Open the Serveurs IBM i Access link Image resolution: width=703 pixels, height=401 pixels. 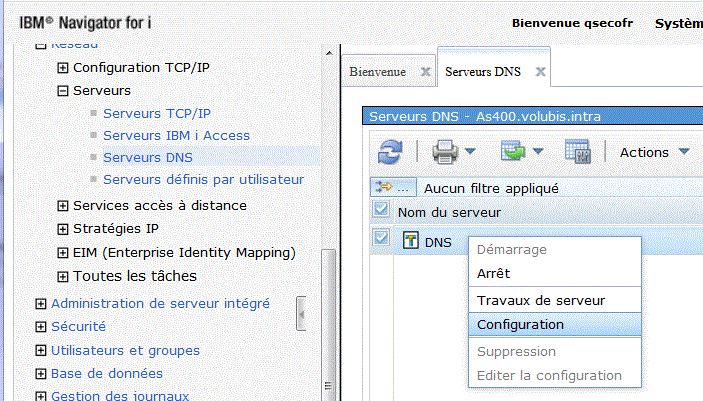(176, 135)
